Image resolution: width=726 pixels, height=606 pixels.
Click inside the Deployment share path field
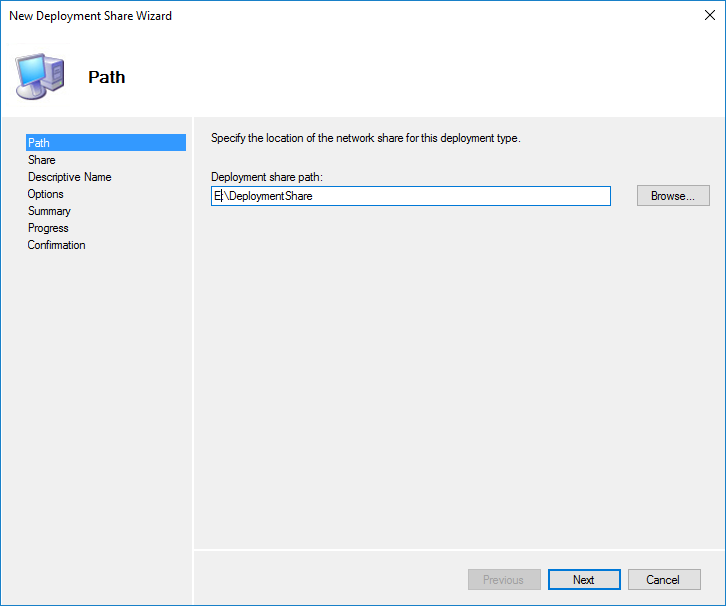click(x=410, y=197)
